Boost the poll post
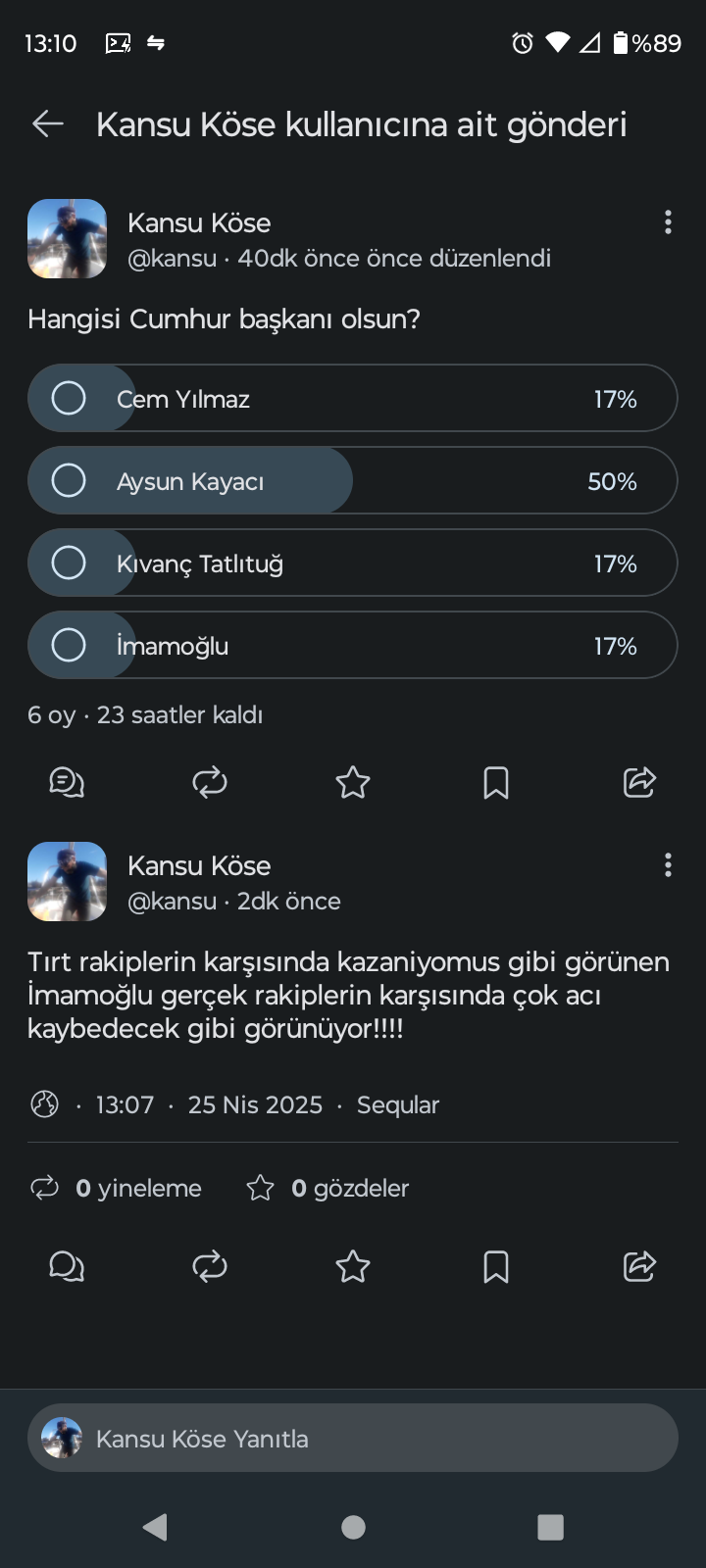Screen dimensions: 706x1568 tap(210, 782)
